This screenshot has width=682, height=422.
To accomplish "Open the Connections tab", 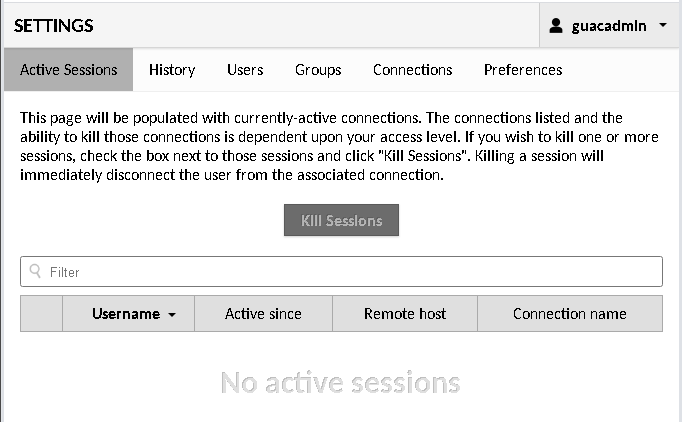I will point(412,70).
